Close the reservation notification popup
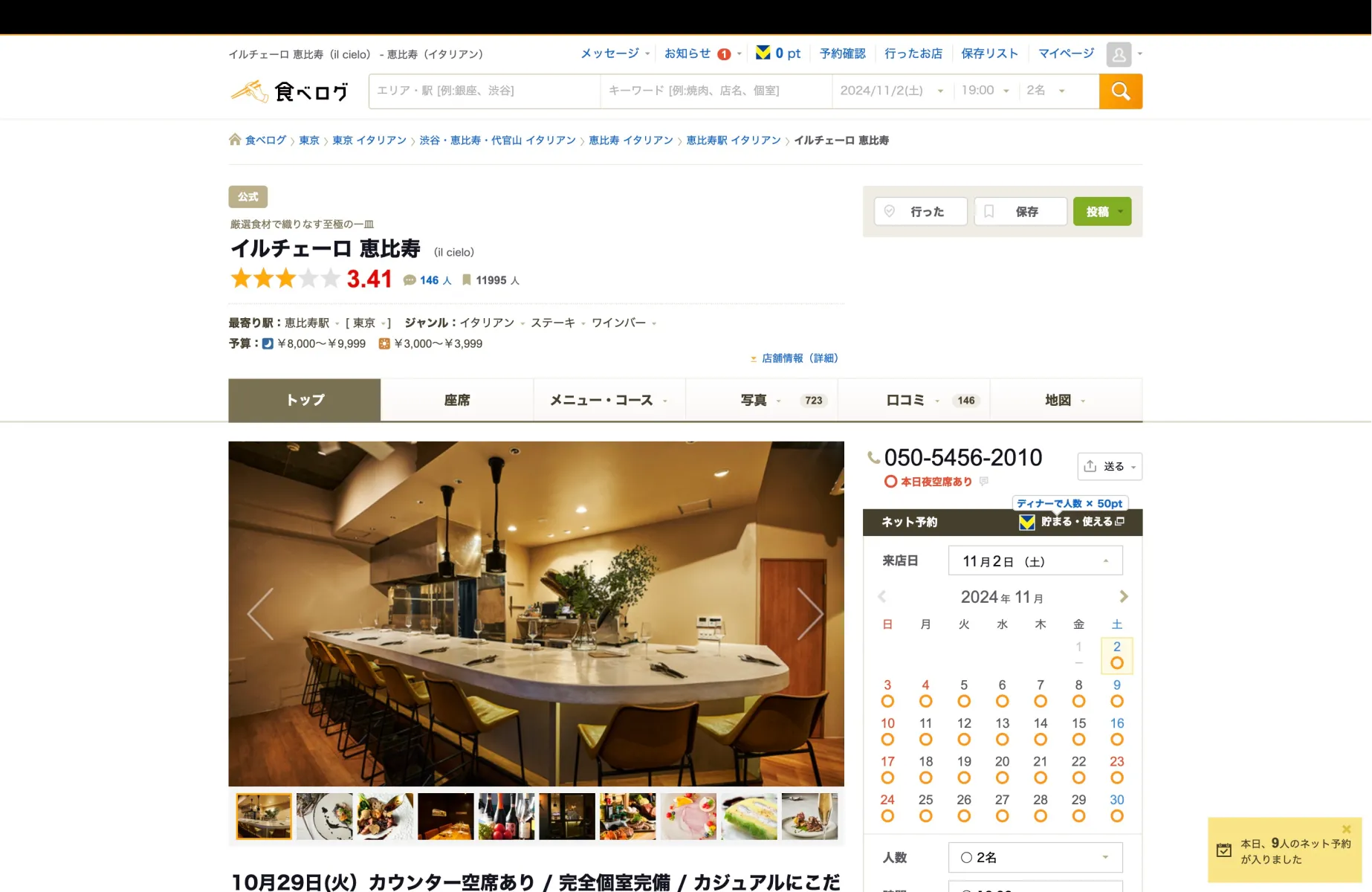This screenshot has height=892, width=1372. click(x=1346, y=829)
